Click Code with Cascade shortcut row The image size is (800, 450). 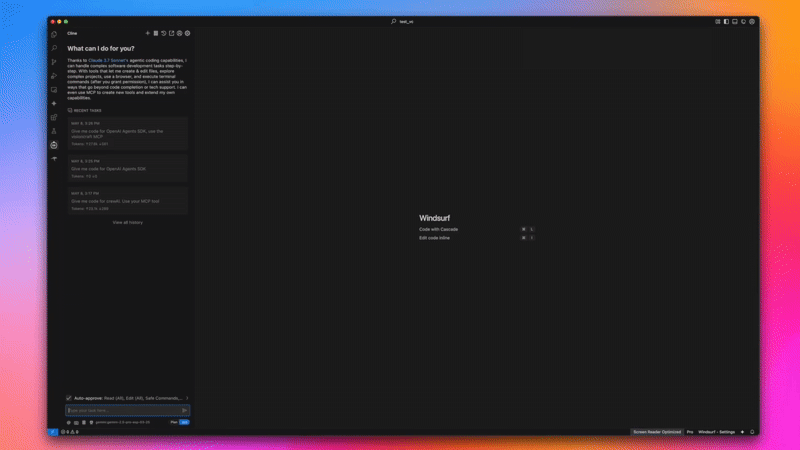[x=477, y=230]
